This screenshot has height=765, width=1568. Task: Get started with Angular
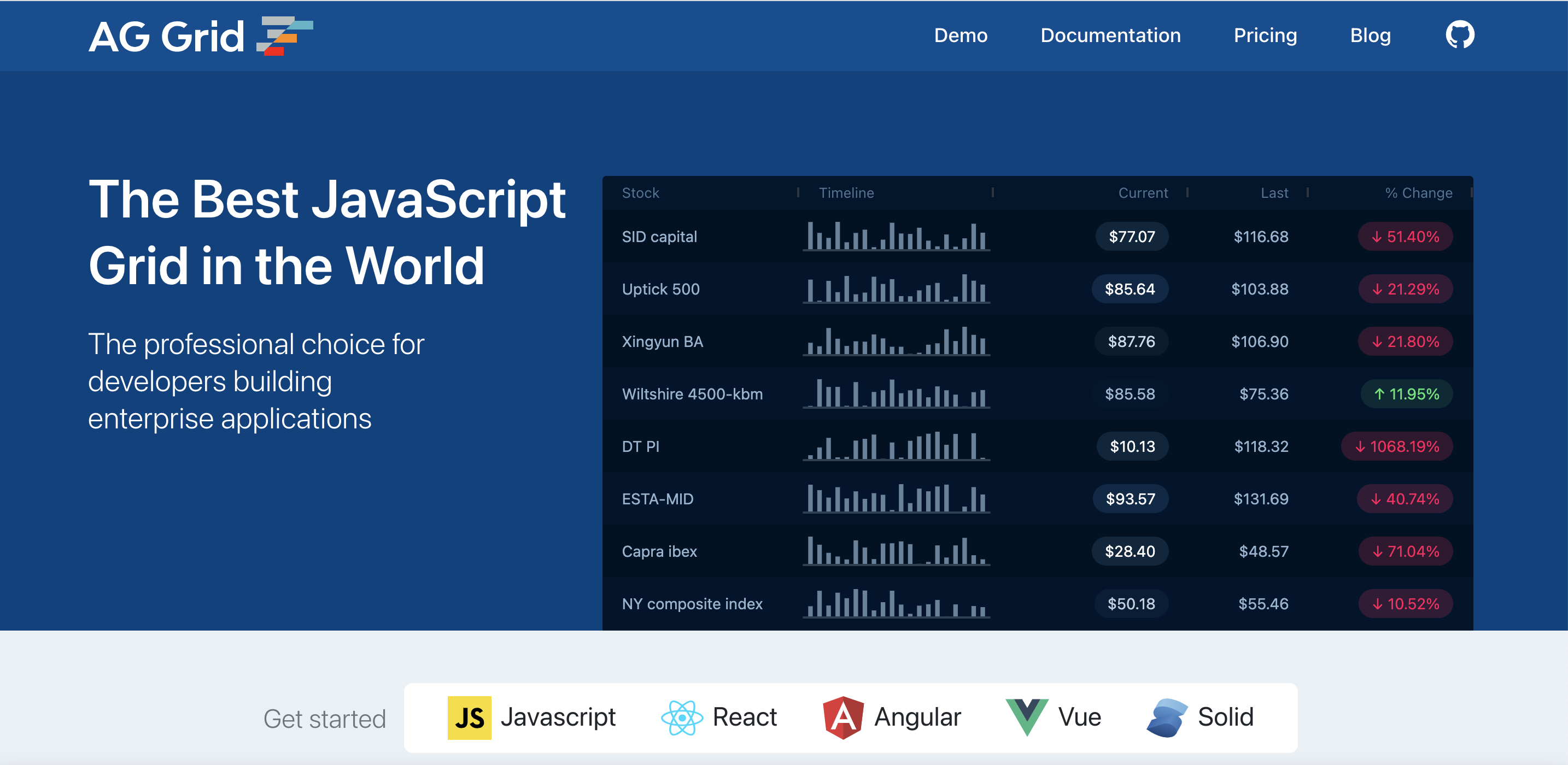892,717
